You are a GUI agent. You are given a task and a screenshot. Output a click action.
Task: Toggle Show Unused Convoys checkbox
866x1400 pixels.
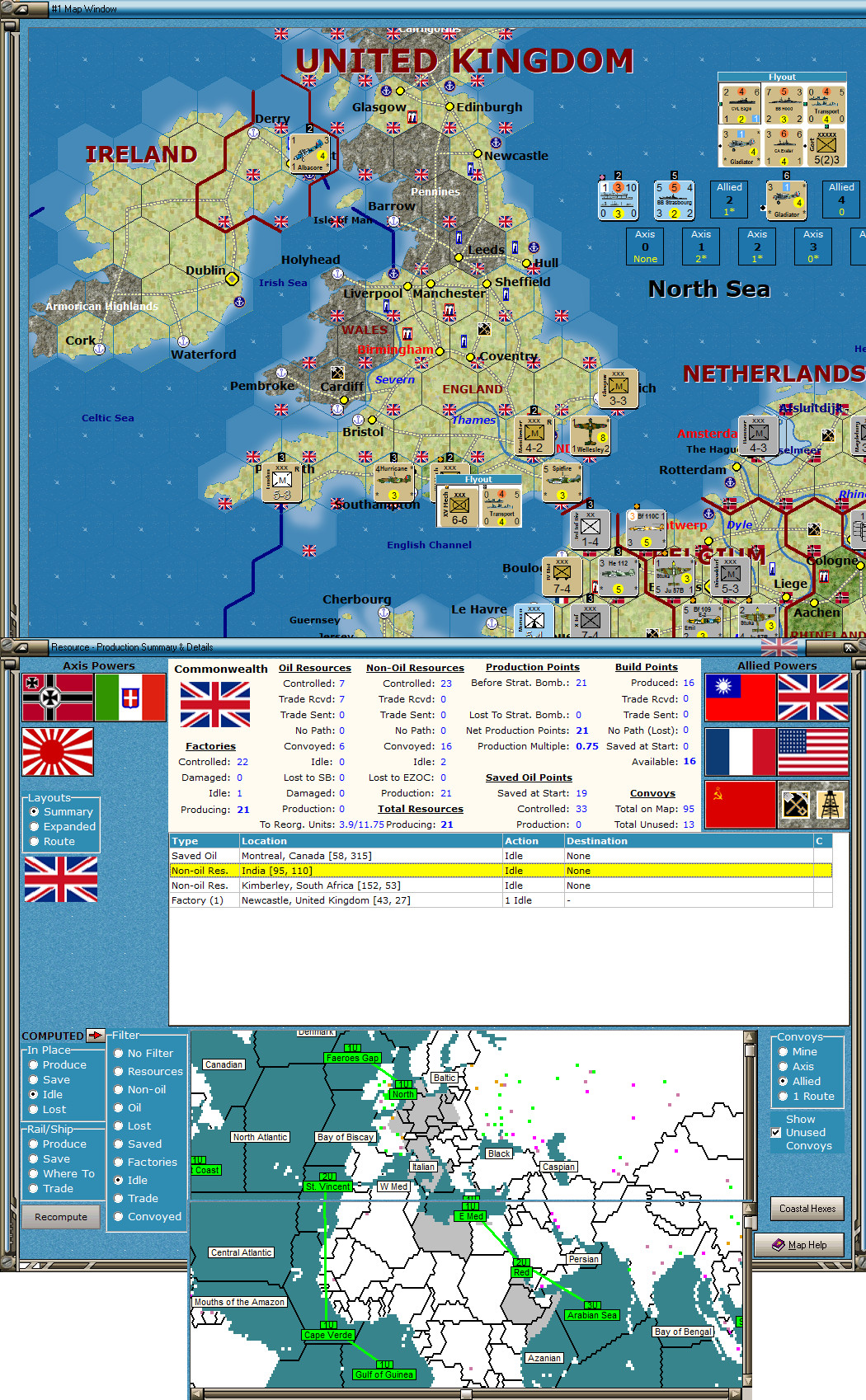pos(776,1133)
